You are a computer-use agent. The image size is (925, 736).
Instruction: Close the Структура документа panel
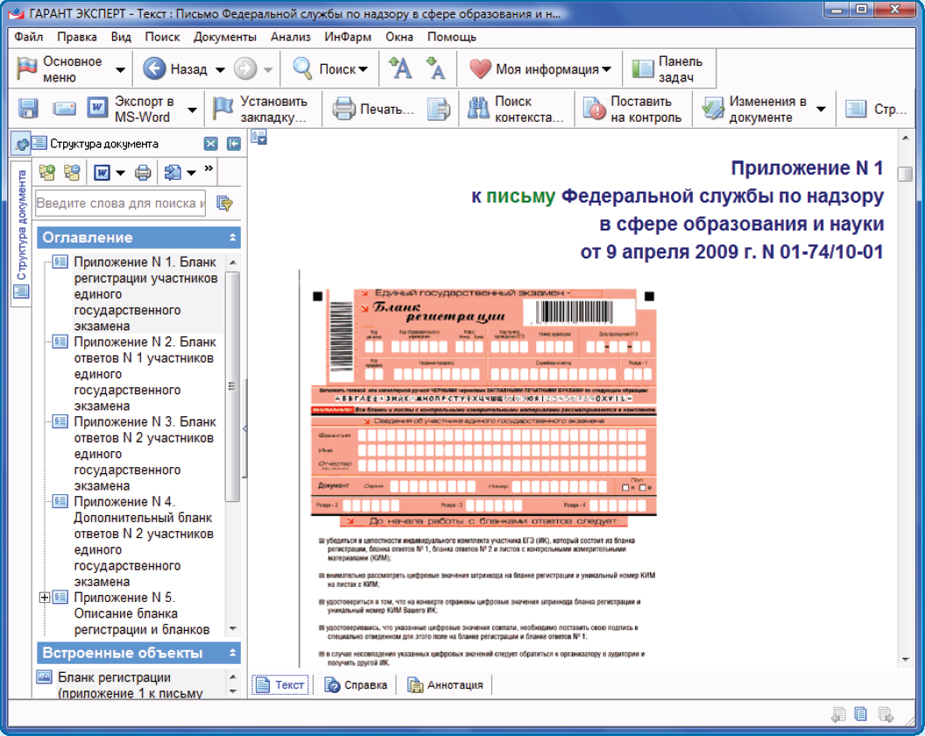211,143
